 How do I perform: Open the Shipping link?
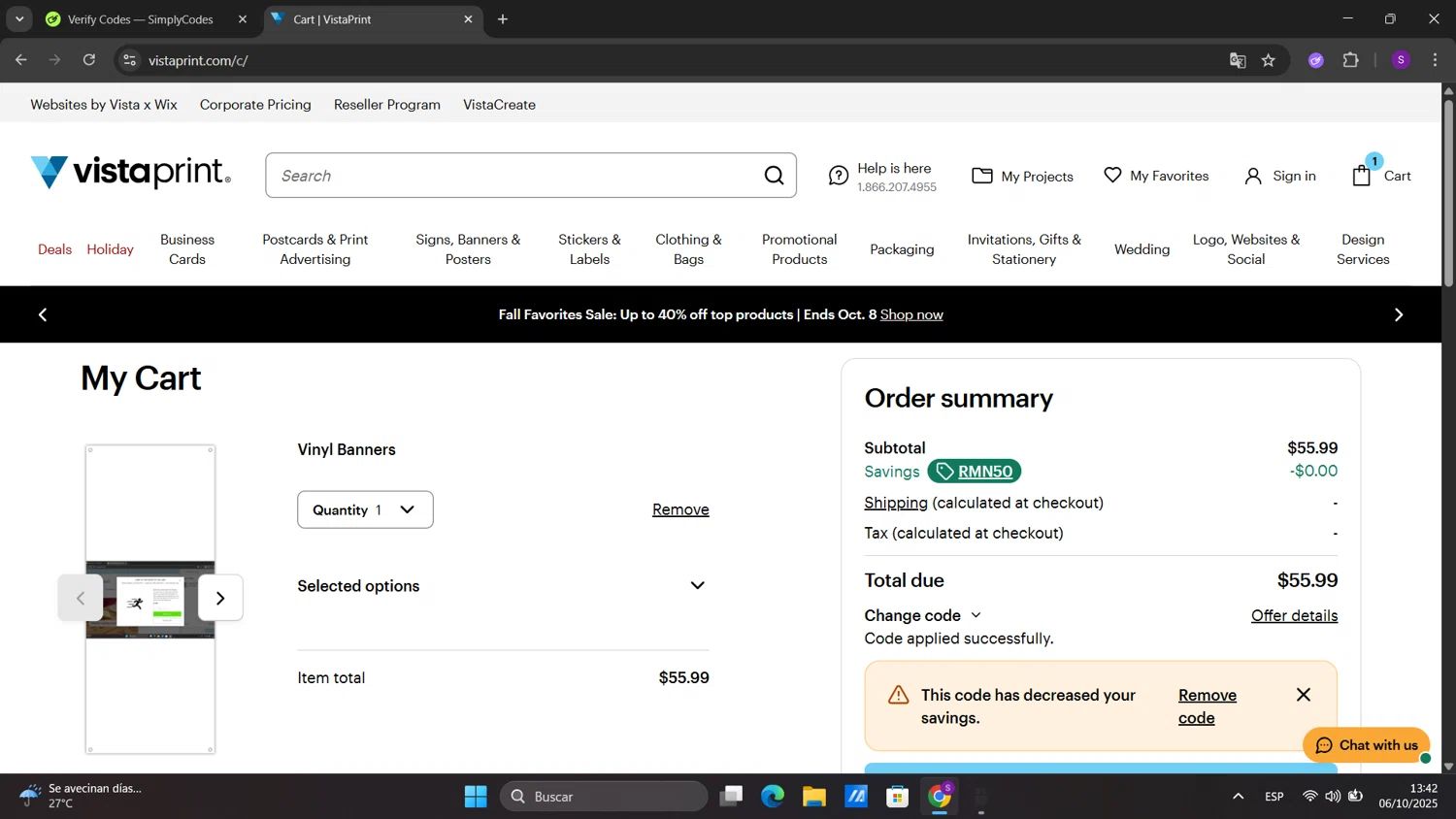click(x=896, y=503)
